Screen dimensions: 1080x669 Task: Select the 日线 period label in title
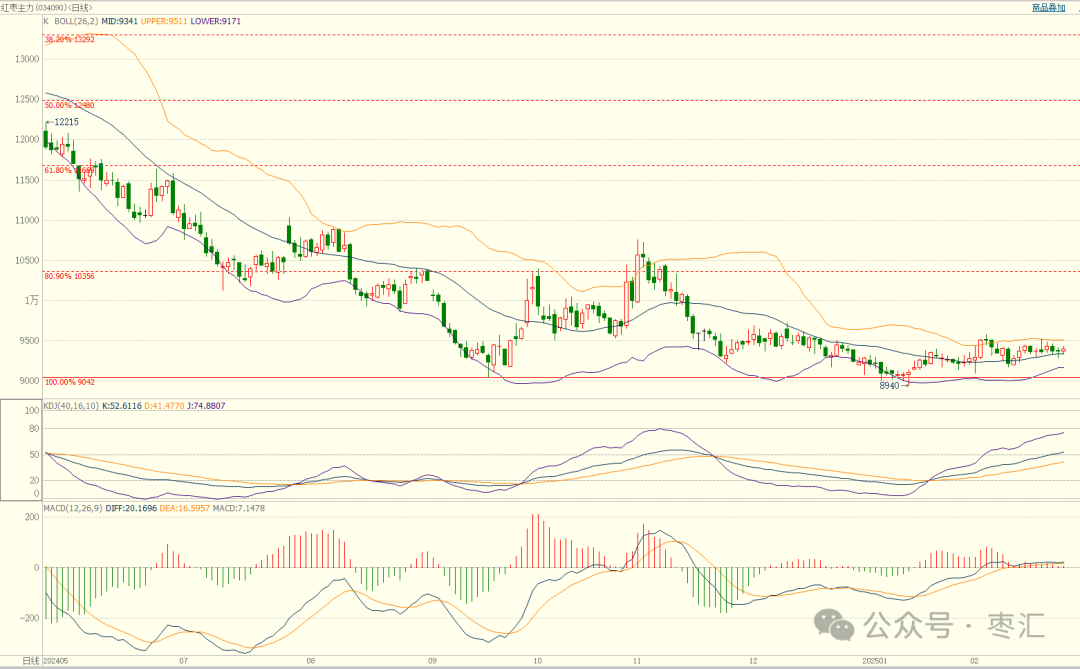click(x=81, y=7)
